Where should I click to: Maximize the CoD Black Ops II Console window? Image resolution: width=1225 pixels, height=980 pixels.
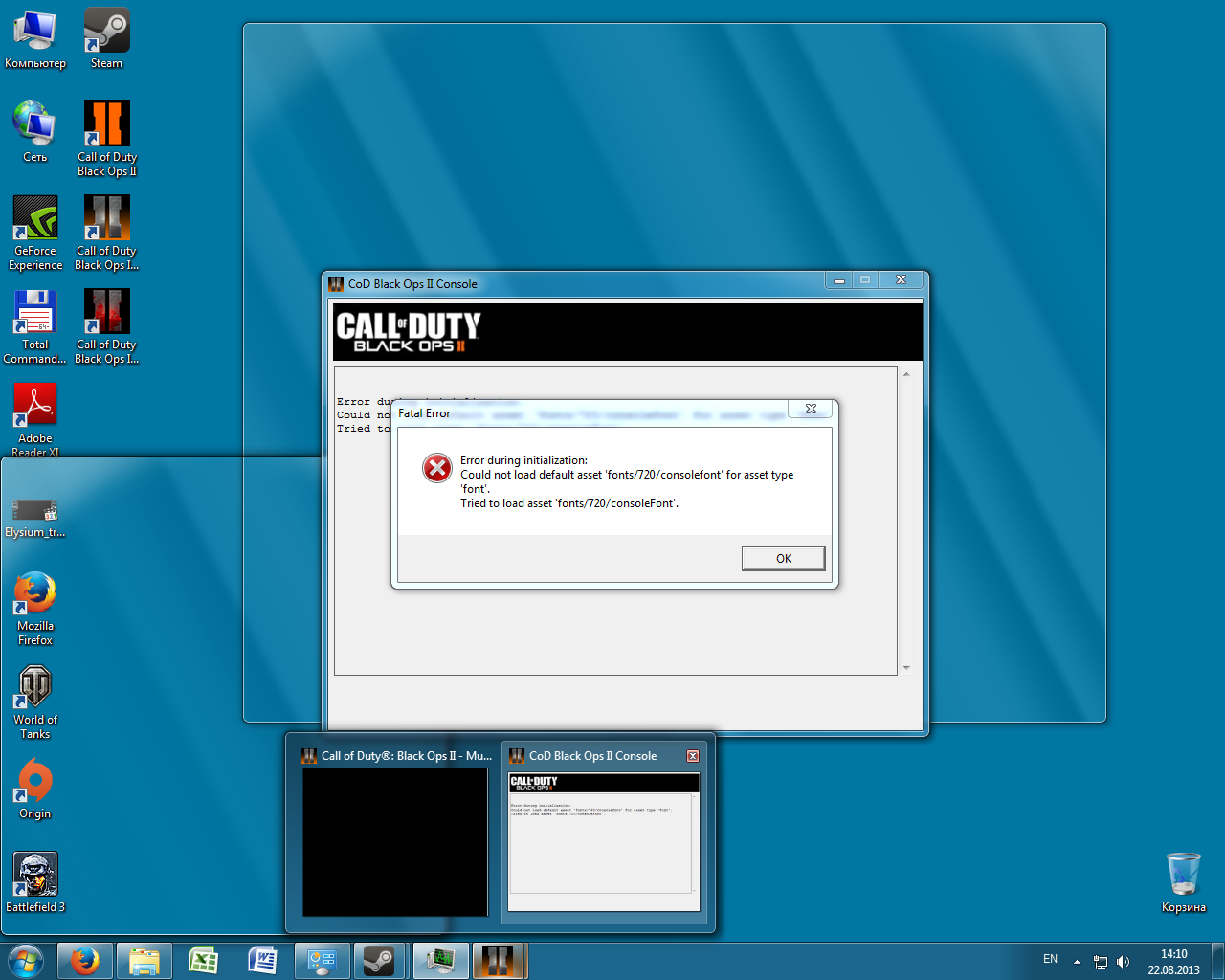tap(865, 280)
